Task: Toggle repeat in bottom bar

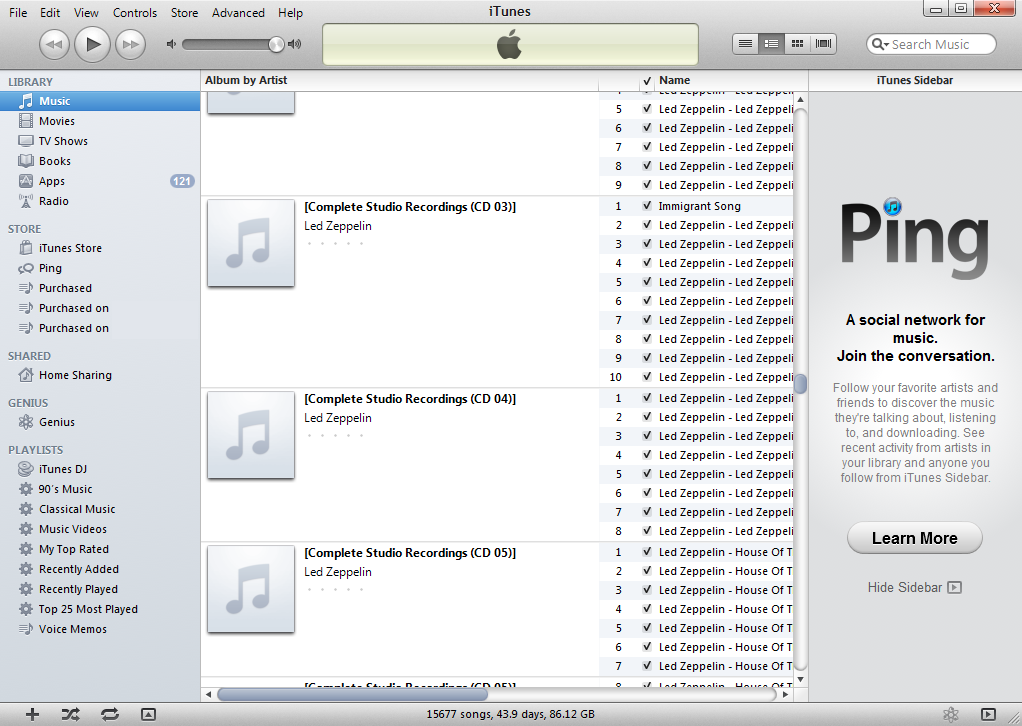Action: click(x=110, y=714)
